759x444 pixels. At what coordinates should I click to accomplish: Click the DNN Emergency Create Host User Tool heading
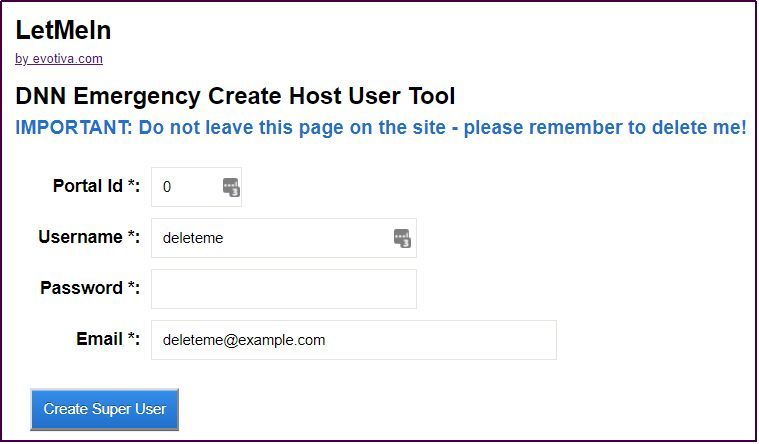coord(235,96)
